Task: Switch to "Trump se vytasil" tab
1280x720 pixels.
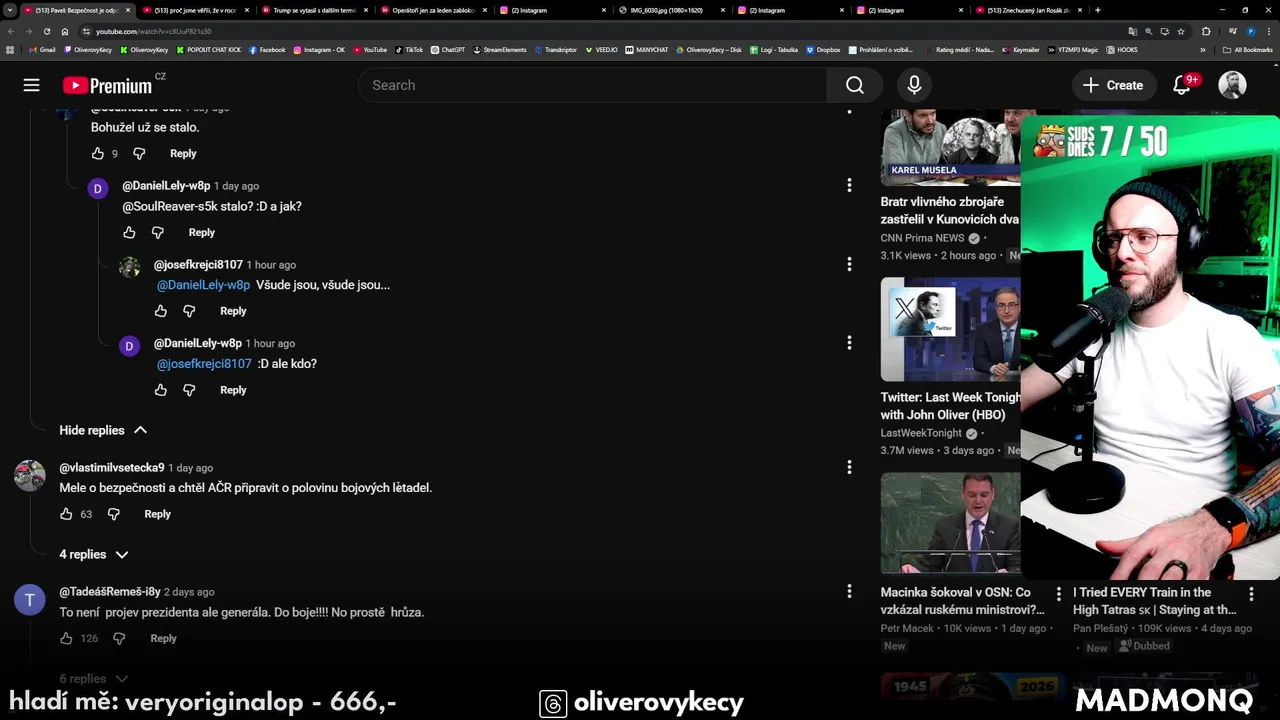Action: tap(314, 10)
